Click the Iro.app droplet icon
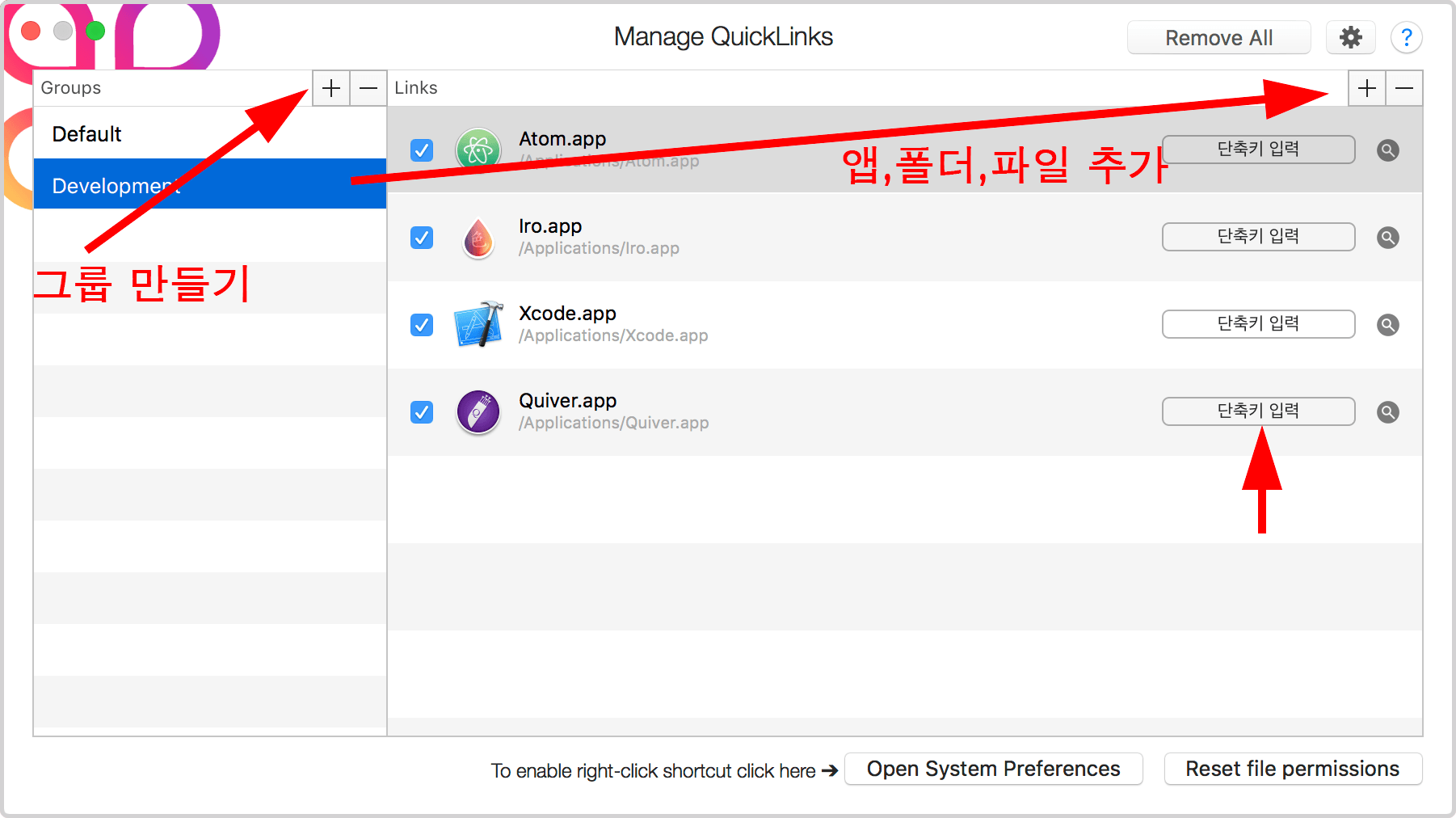 [x=478, y=238]
